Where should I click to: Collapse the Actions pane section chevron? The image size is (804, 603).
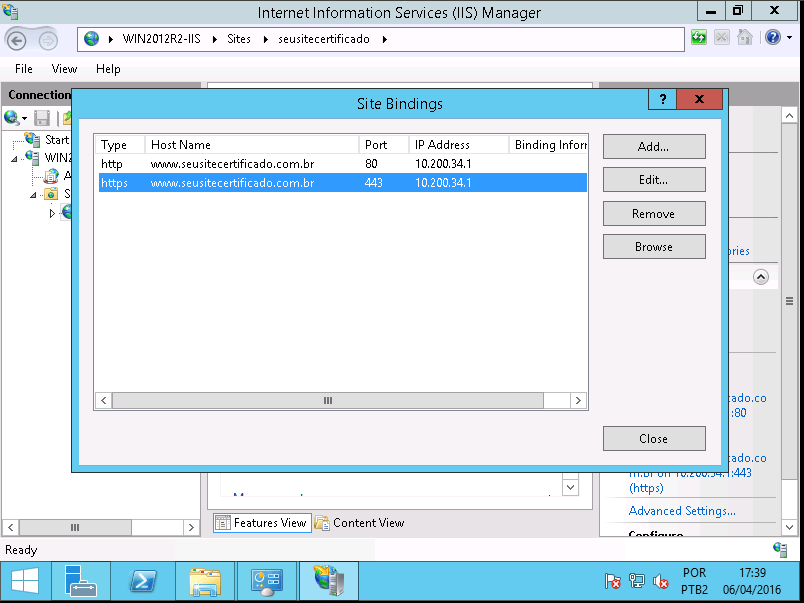760,277
